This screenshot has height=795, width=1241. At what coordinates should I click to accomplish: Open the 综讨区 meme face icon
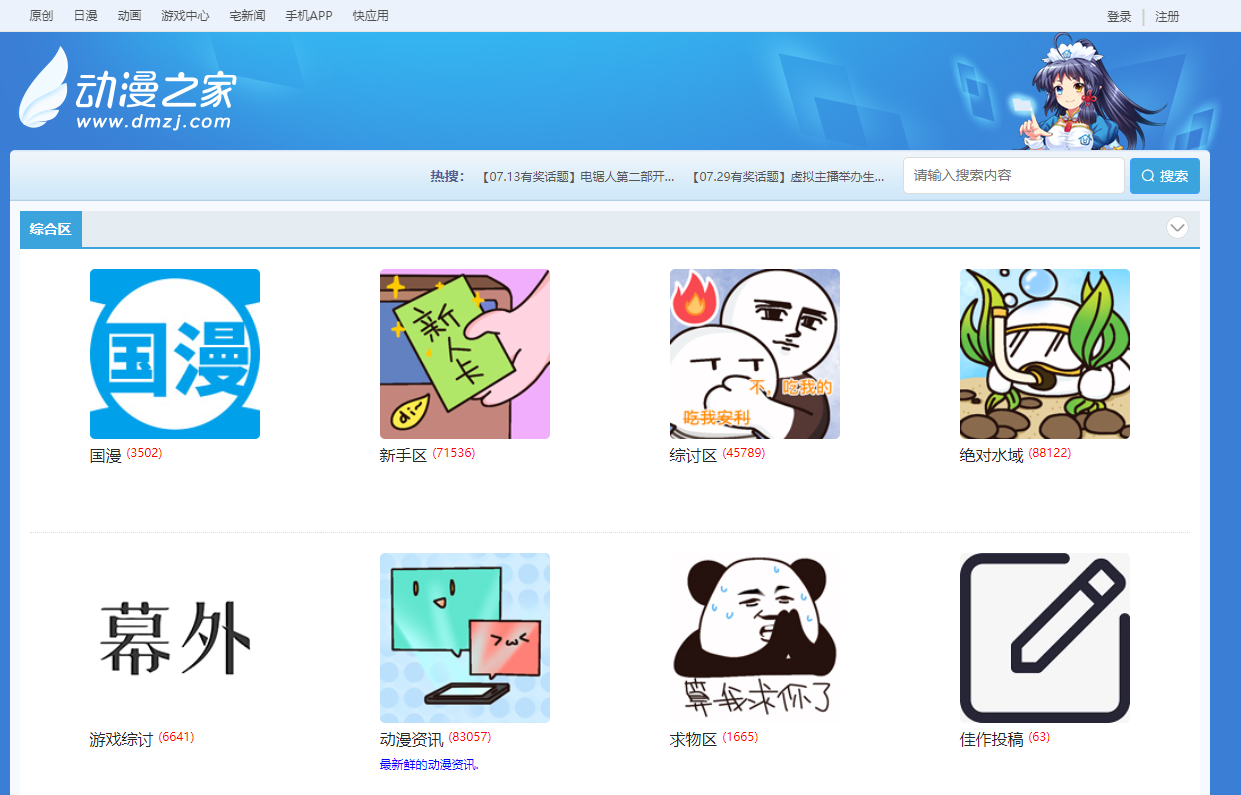tap(755, 354)
